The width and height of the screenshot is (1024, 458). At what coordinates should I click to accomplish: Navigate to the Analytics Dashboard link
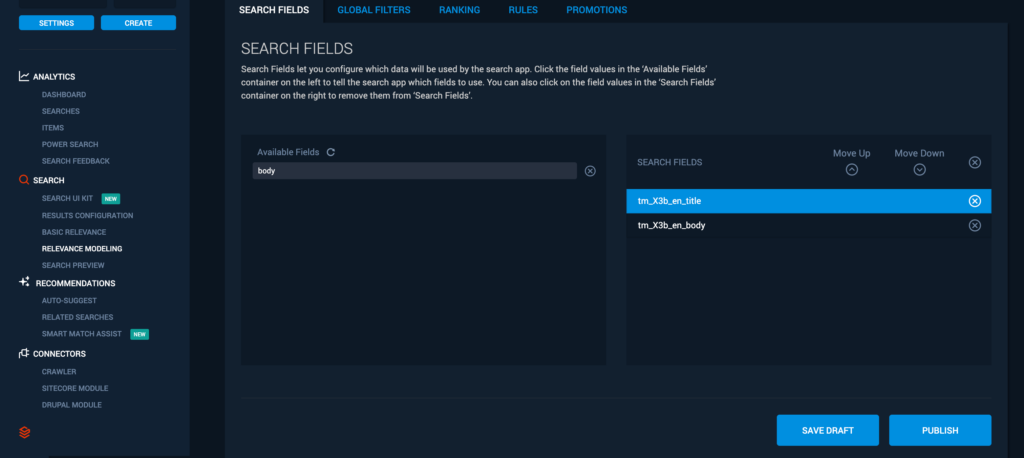(64, 94)
